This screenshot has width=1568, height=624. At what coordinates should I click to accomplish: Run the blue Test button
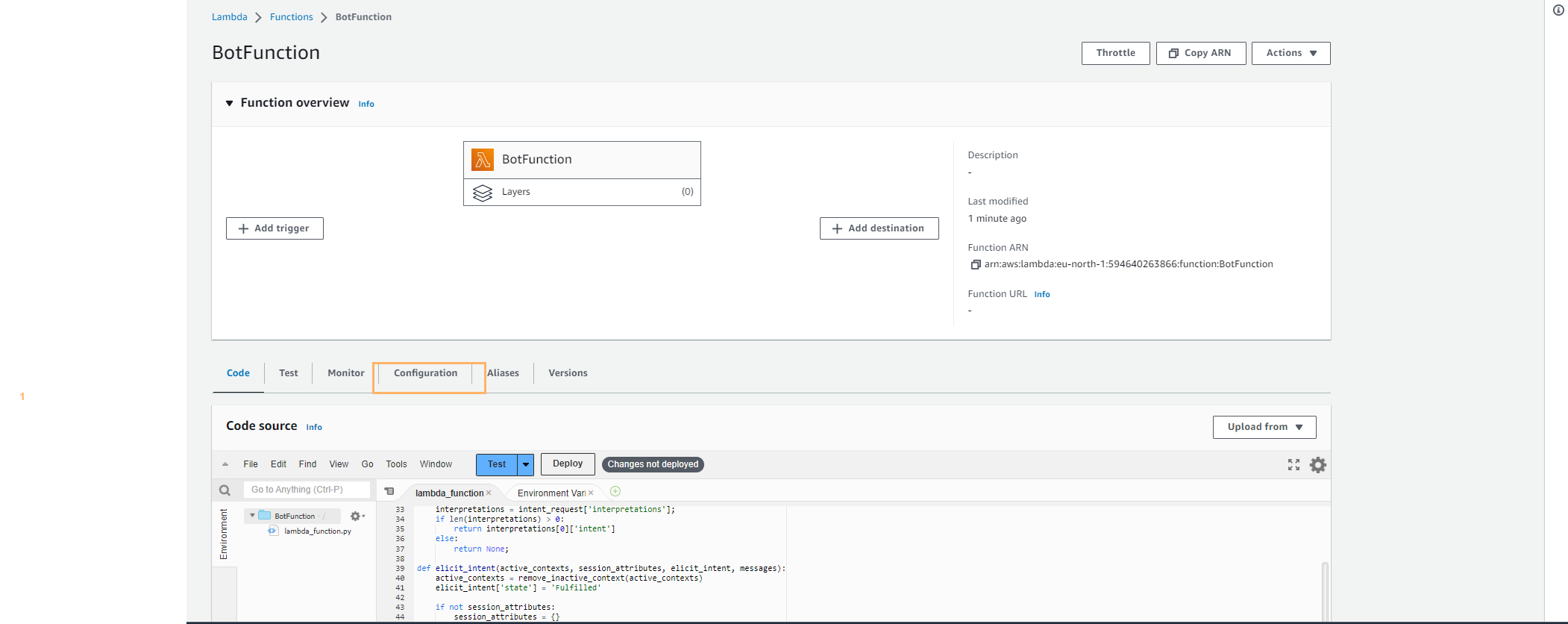(x=497, y=464)
